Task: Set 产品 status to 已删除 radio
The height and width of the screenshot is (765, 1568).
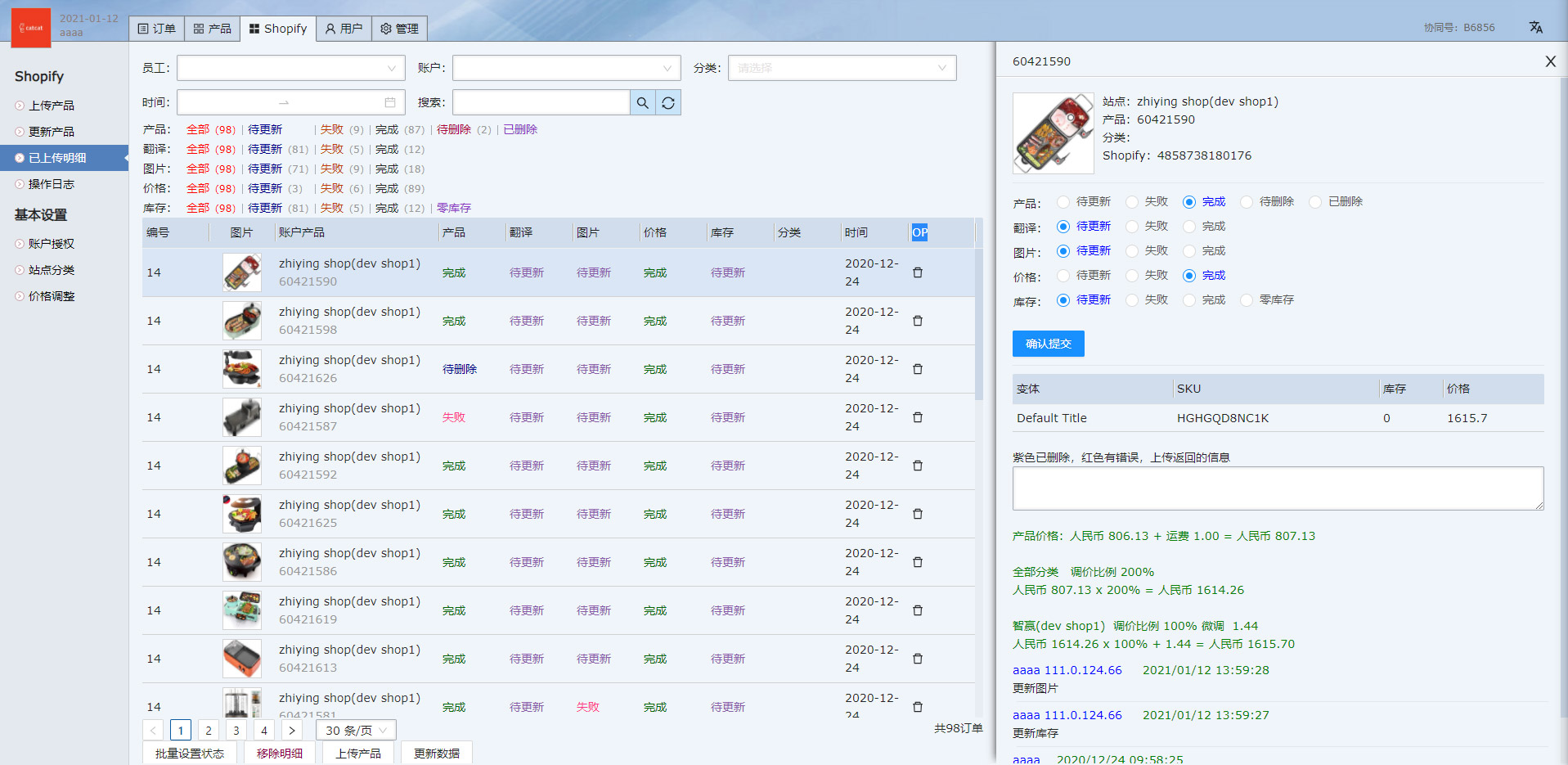Action: [1315, 202]
